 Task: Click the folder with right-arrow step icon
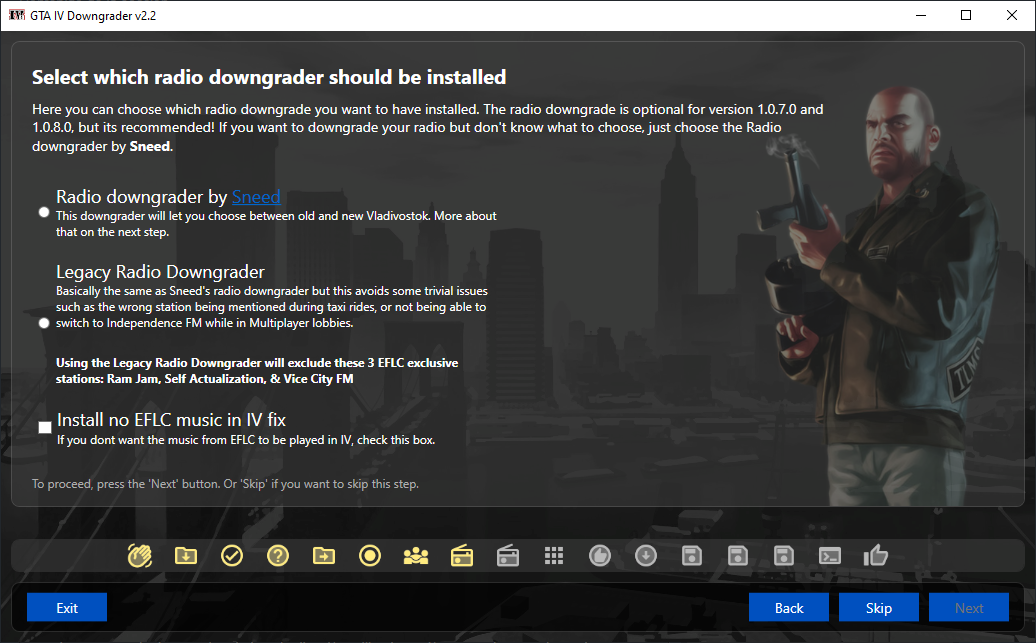pos(324,556)
